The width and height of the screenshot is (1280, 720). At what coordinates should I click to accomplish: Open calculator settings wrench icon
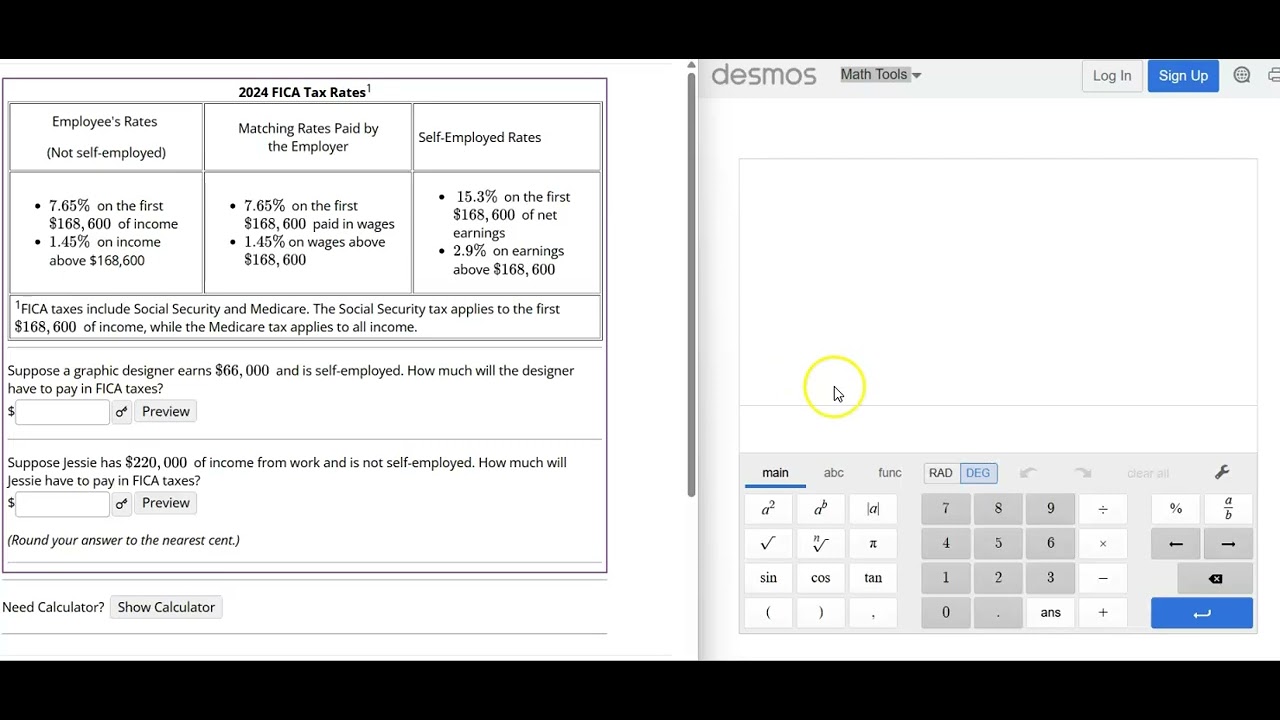click(1222, 473)
